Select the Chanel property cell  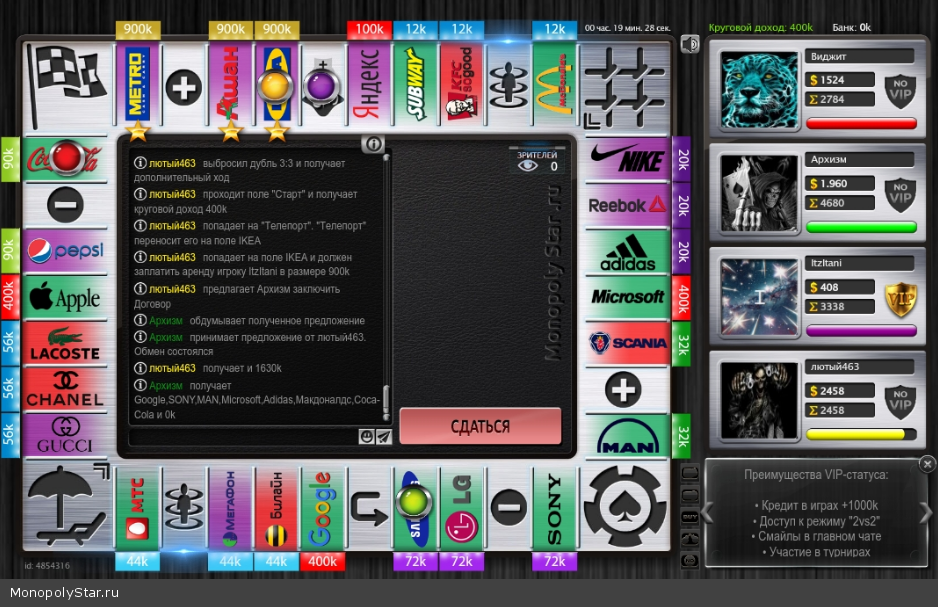(x=65, y=389)
